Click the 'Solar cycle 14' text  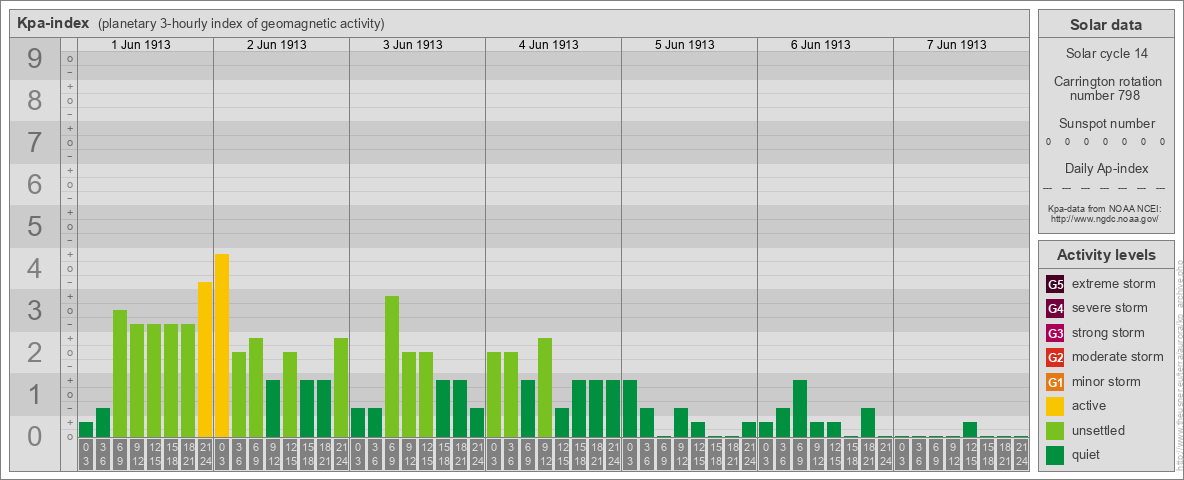pos(1106,54)
